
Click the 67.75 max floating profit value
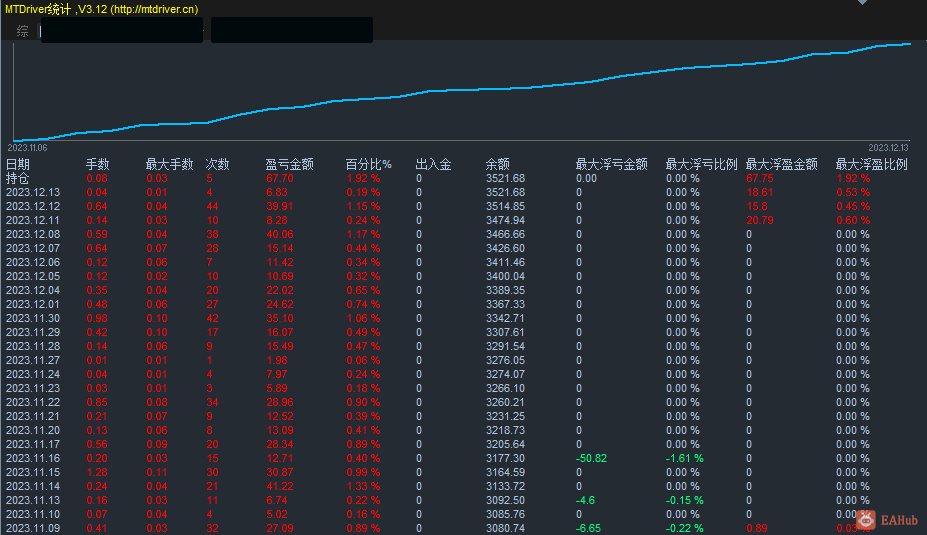coord(760,178)
